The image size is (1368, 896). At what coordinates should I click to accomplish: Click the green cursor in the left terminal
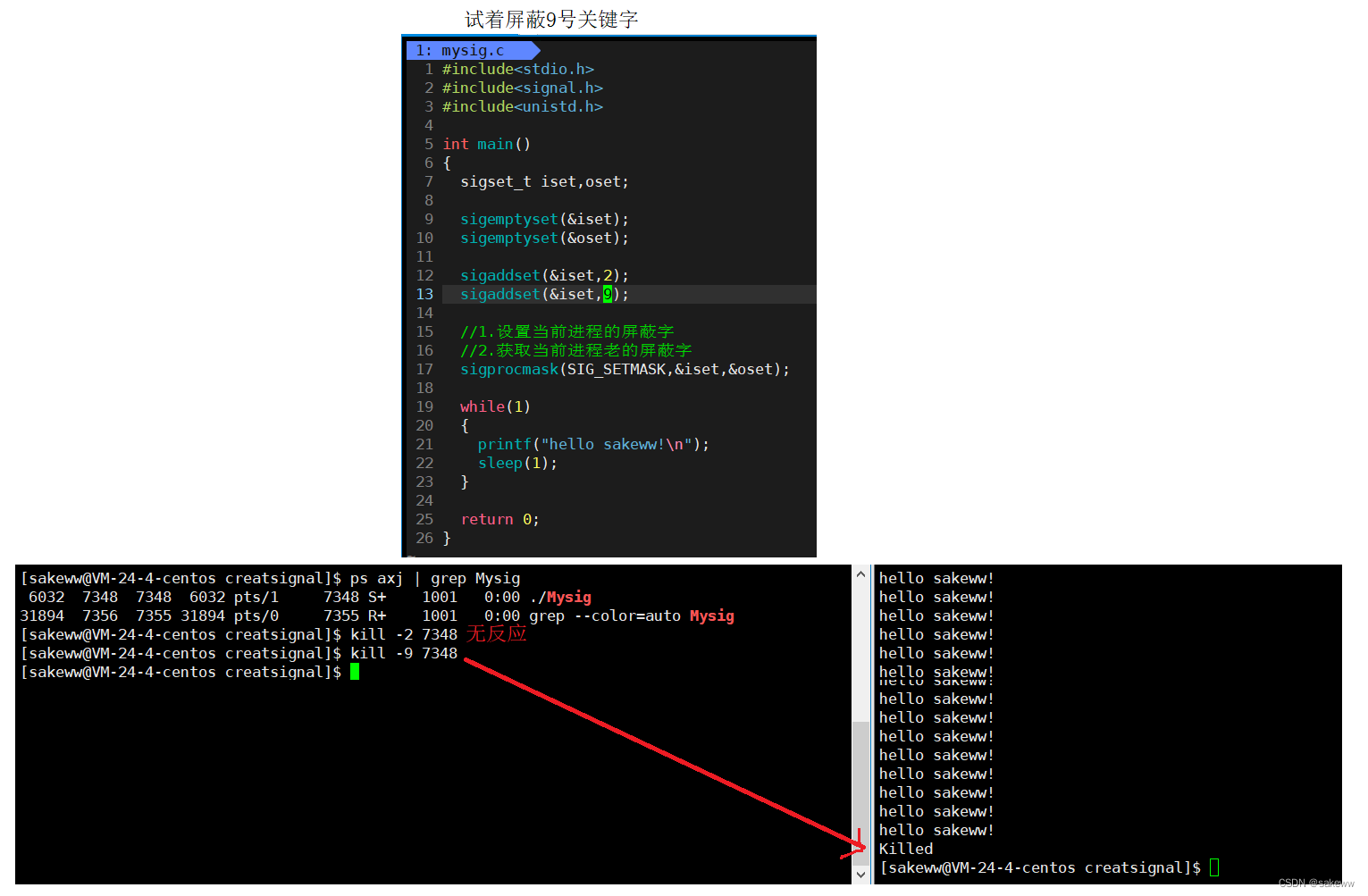355,672
